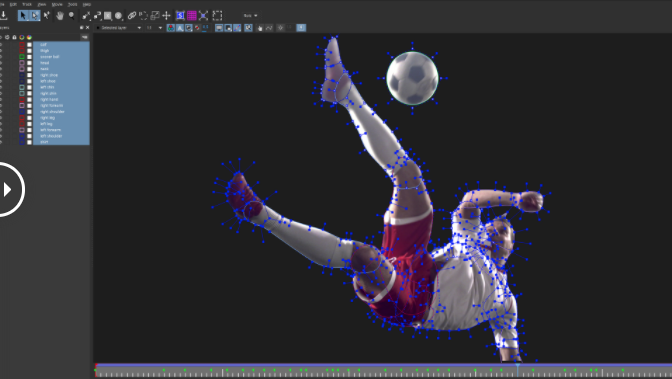Select the Add Point tool
The image size is (672, 379).
click(46, 16)
